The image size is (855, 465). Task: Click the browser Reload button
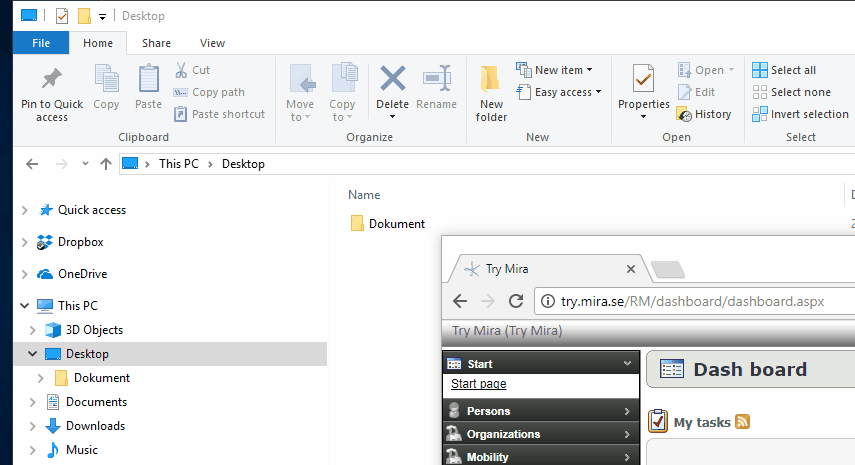pos(516,301)
